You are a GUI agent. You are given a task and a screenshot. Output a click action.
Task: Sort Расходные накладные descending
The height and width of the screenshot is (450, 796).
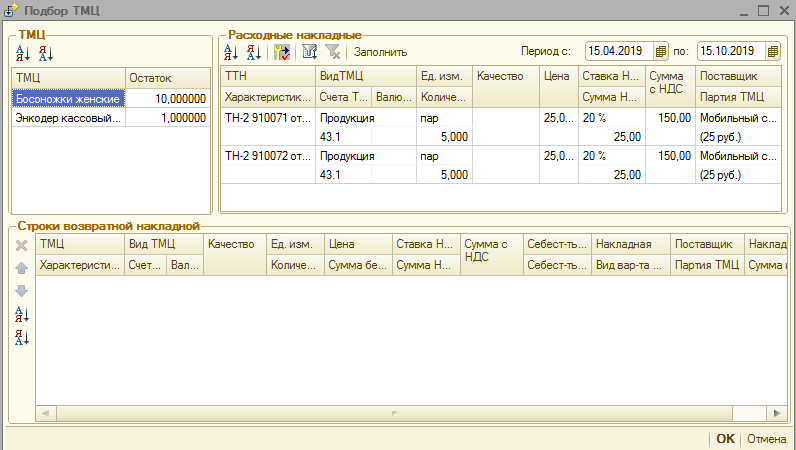(x=253, y=51)
